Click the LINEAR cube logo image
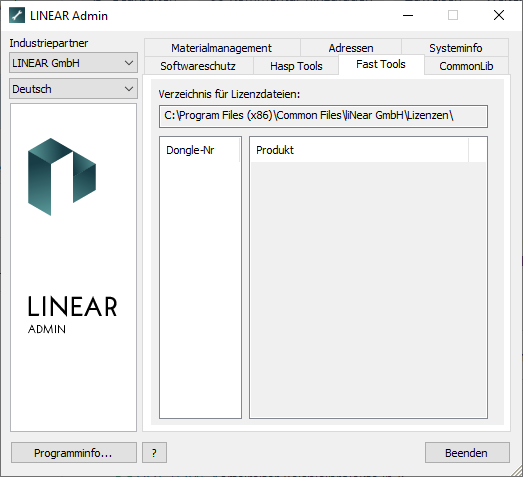Viewport: 523px width, 477px height. pos(62,177)
